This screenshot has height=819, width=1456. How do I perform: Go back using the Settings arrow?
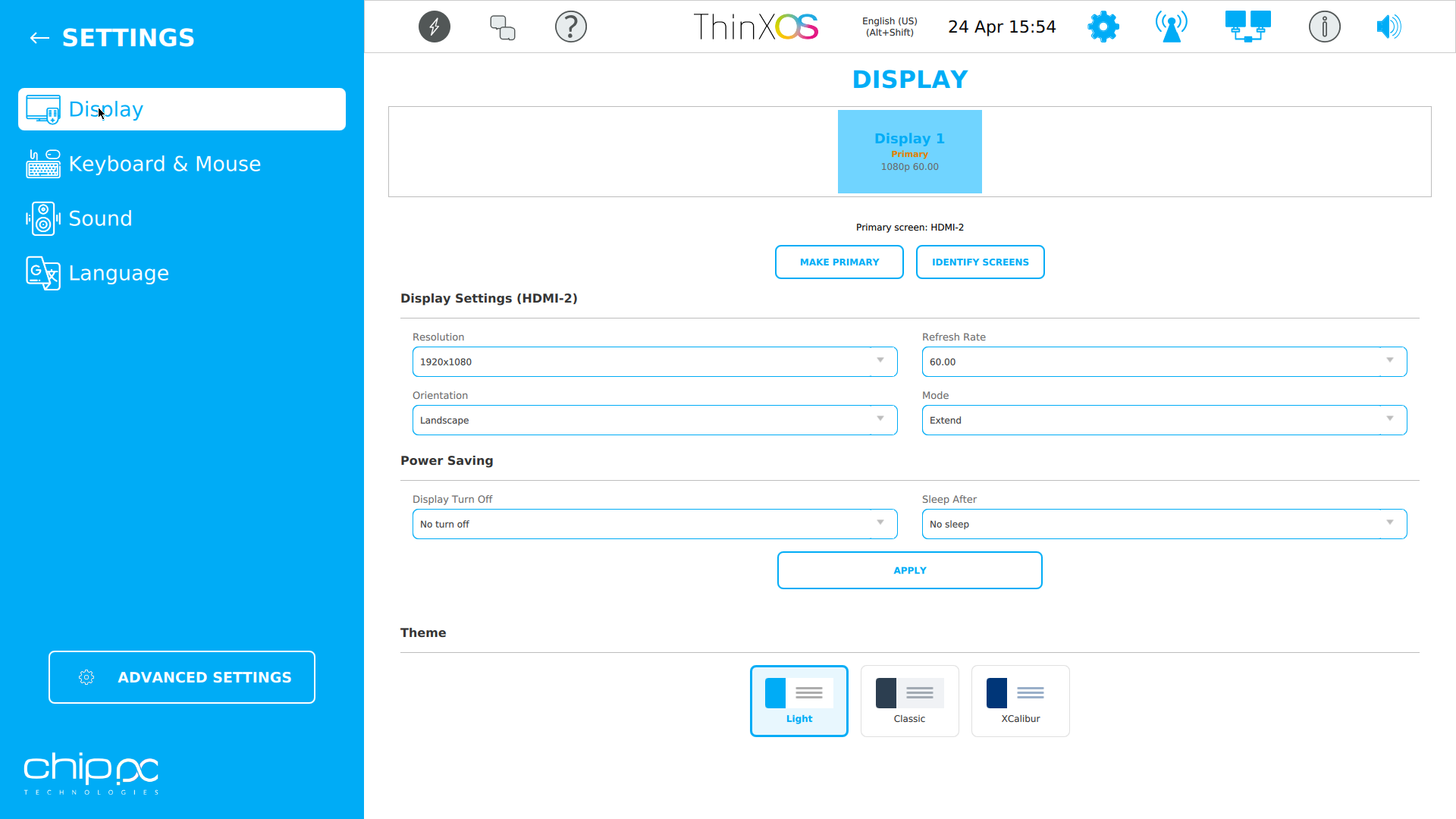pyautogui.click(x=39, y=38)
